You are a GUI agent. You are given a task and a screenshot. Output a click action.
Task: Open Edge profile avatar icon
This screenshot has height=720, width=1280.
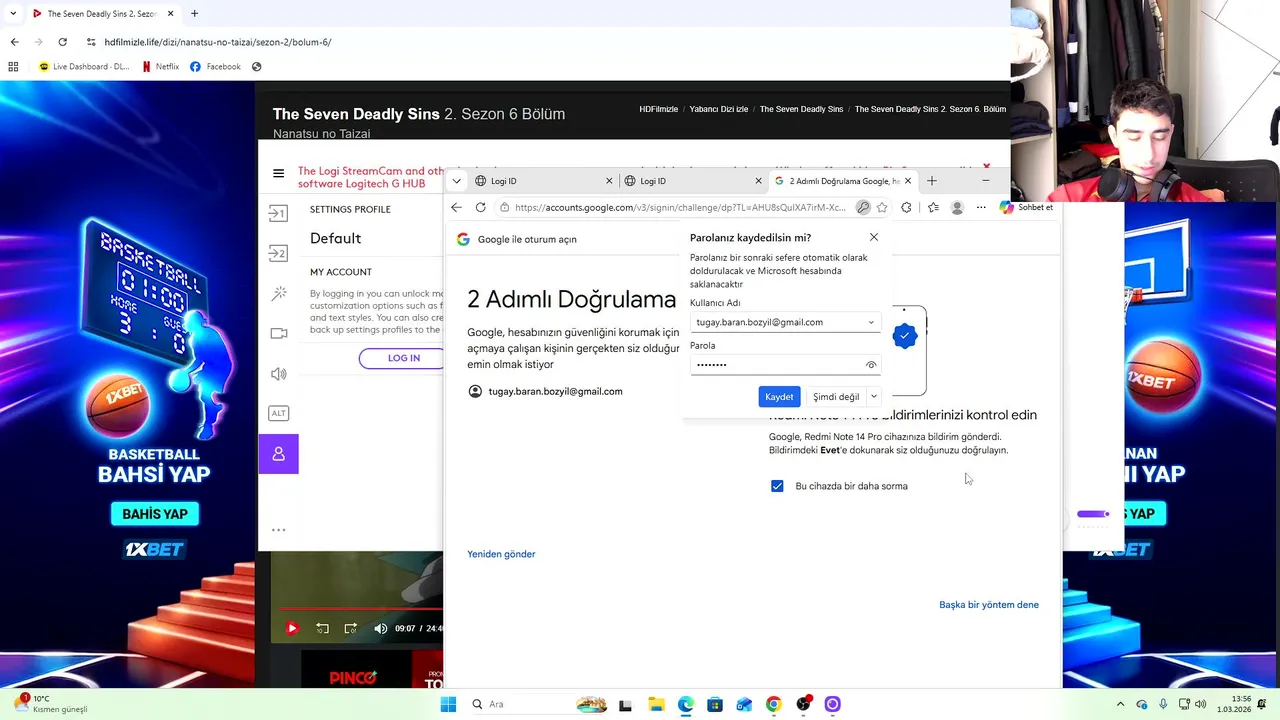point(957,207)
